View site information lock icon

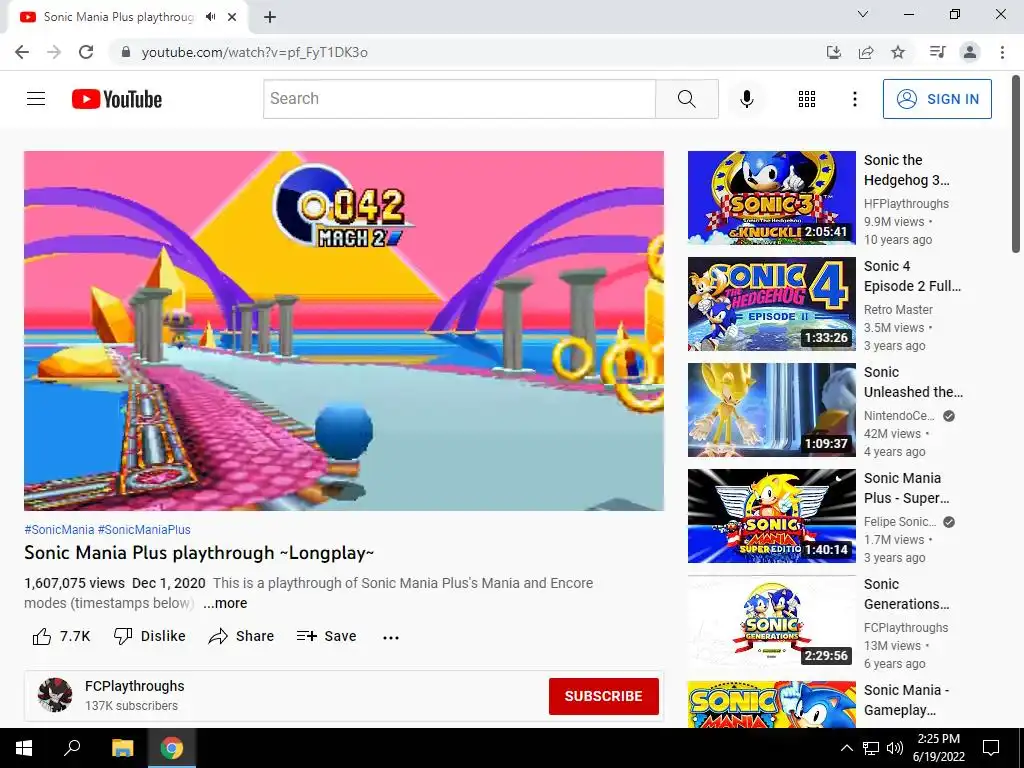tap(126, 52)
